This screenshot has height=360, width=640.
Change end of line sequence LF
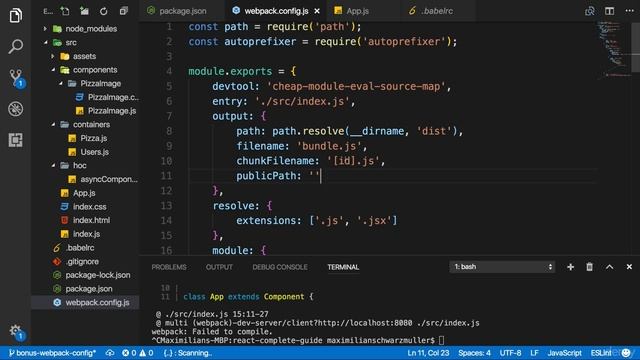point(534,353)
